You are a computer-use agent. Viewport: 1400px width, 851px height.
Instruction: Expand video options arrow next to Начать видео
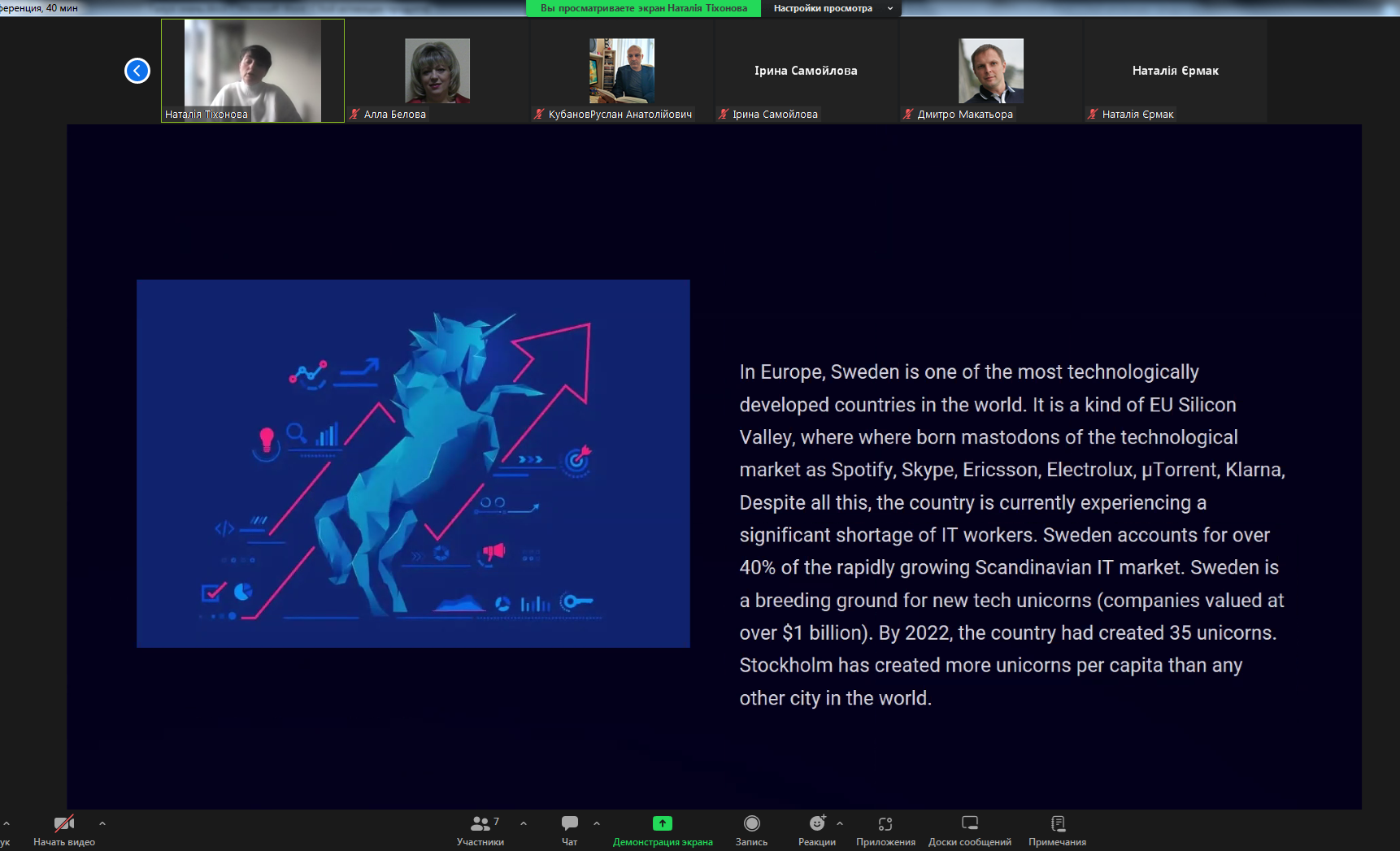pos(102,823)
